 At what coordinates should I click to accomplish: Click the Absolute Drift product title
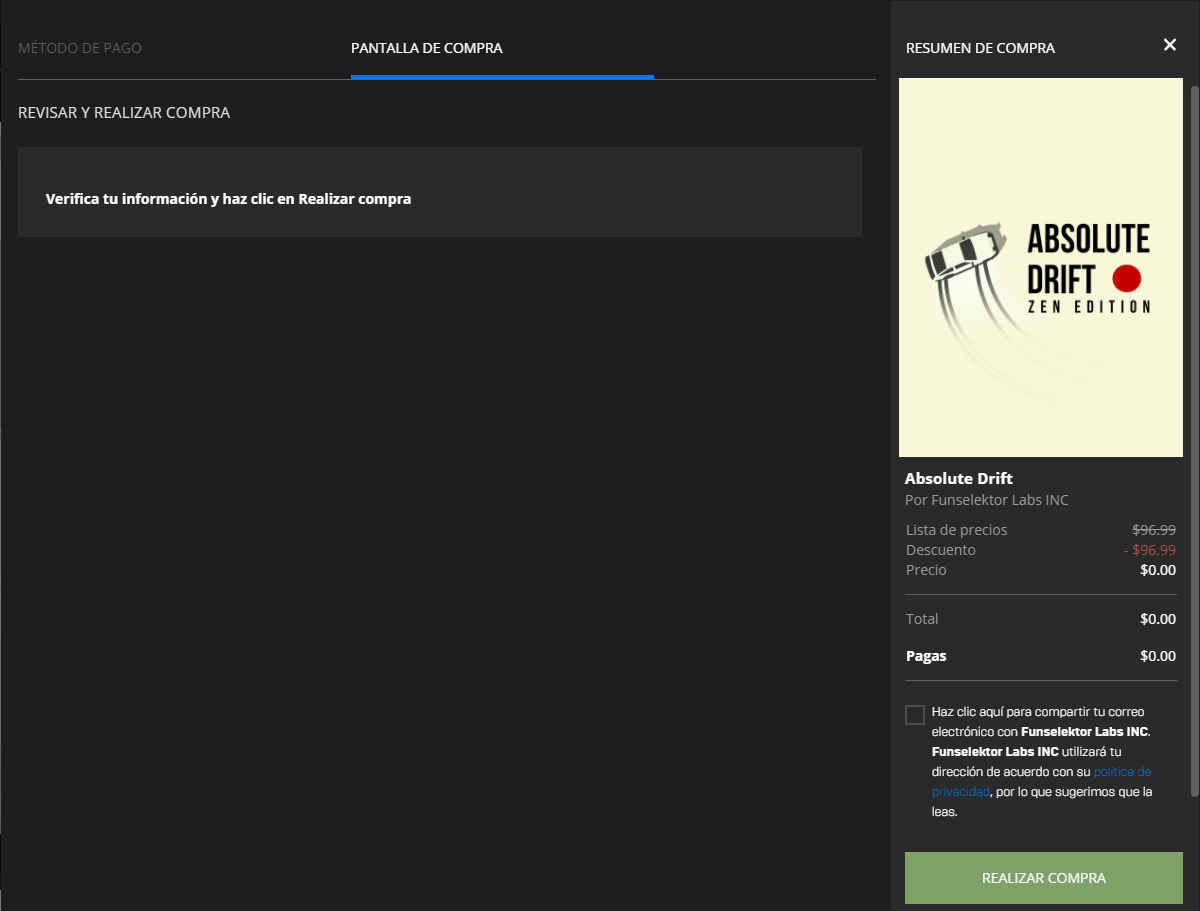coord(959,478)
